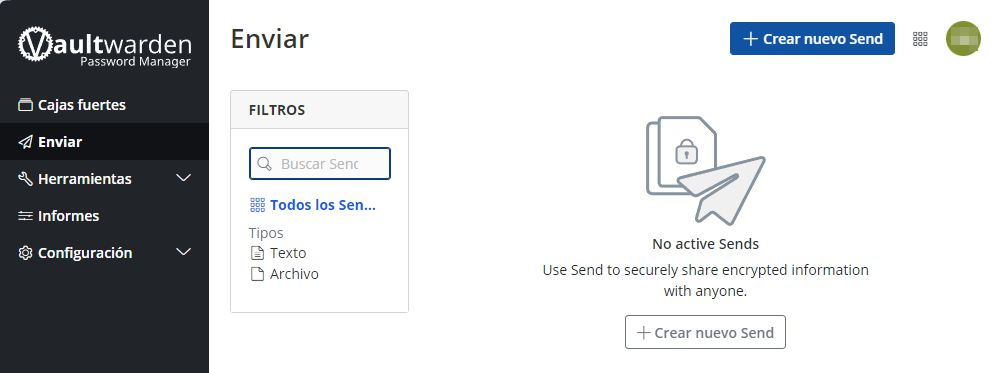Click outlined Crear nuevo Send button

click(705, 333)
